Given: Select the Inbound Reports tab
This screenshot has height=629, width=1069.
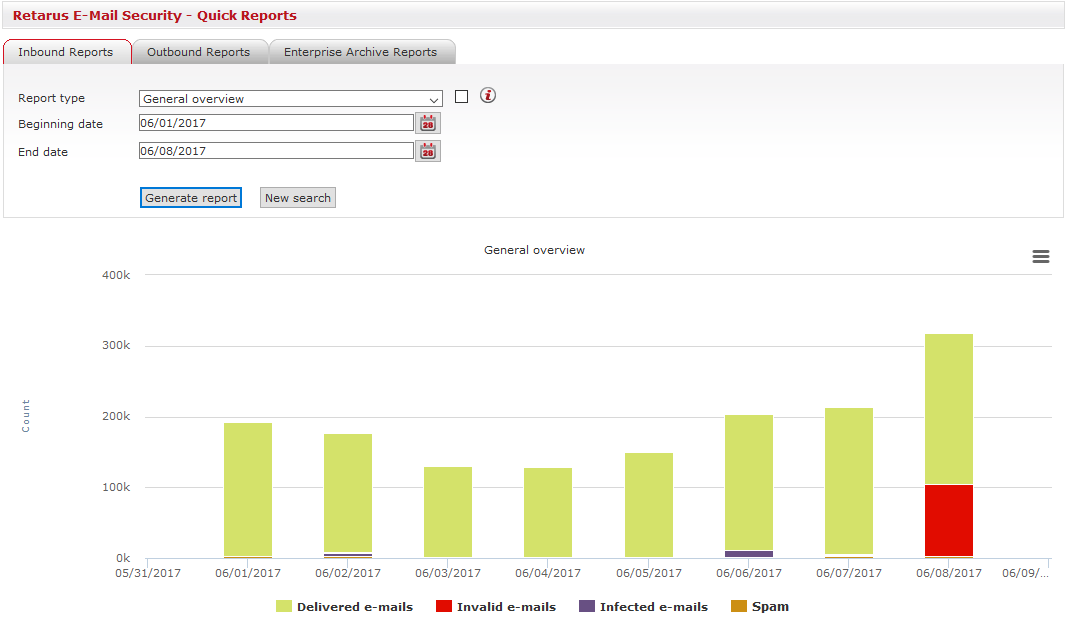Looking at the screenshot, I should point(65,52).
